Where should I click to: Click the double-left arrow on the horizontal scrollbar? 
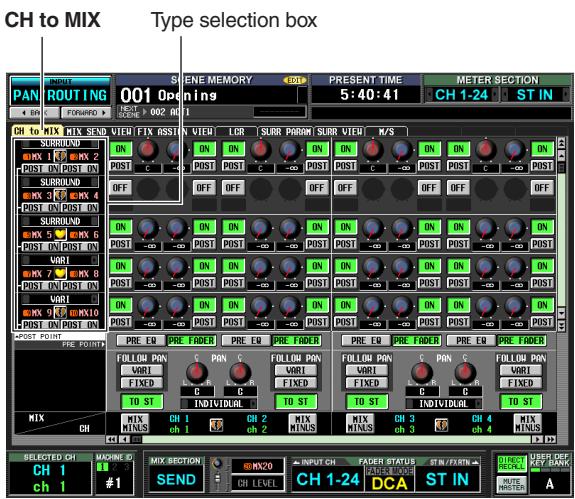click(111, 439)
